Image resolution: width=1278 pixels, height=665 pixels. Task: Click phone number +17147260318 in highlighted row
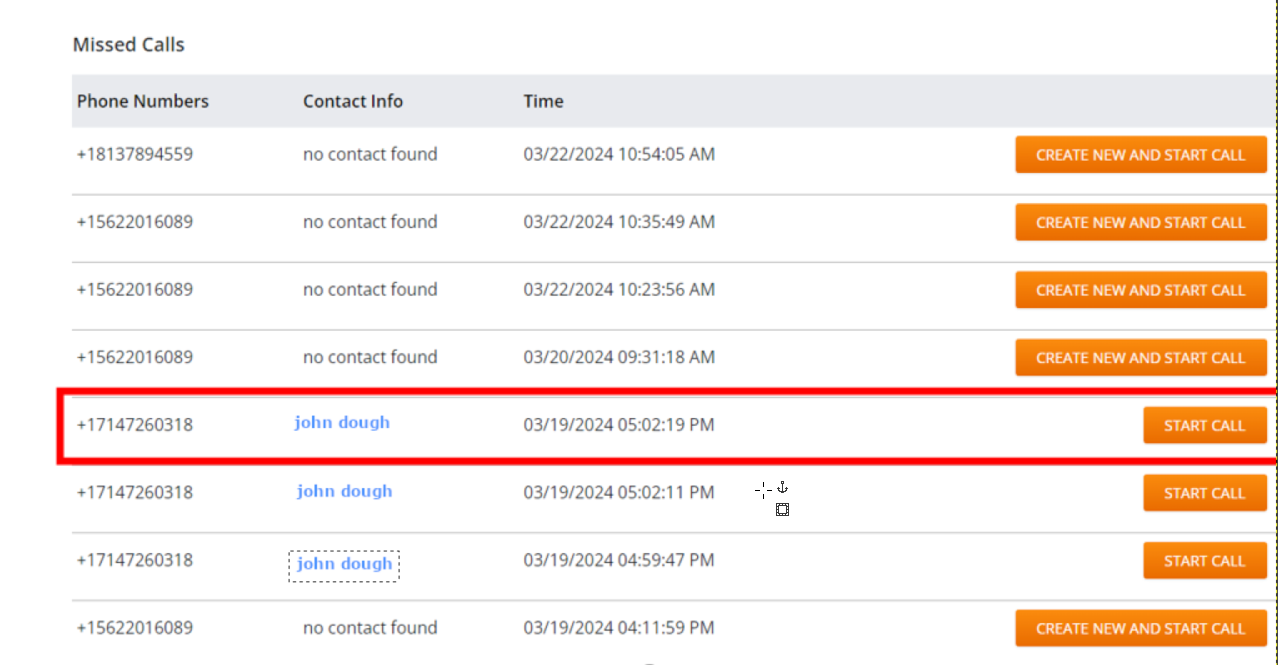(135, 425)
